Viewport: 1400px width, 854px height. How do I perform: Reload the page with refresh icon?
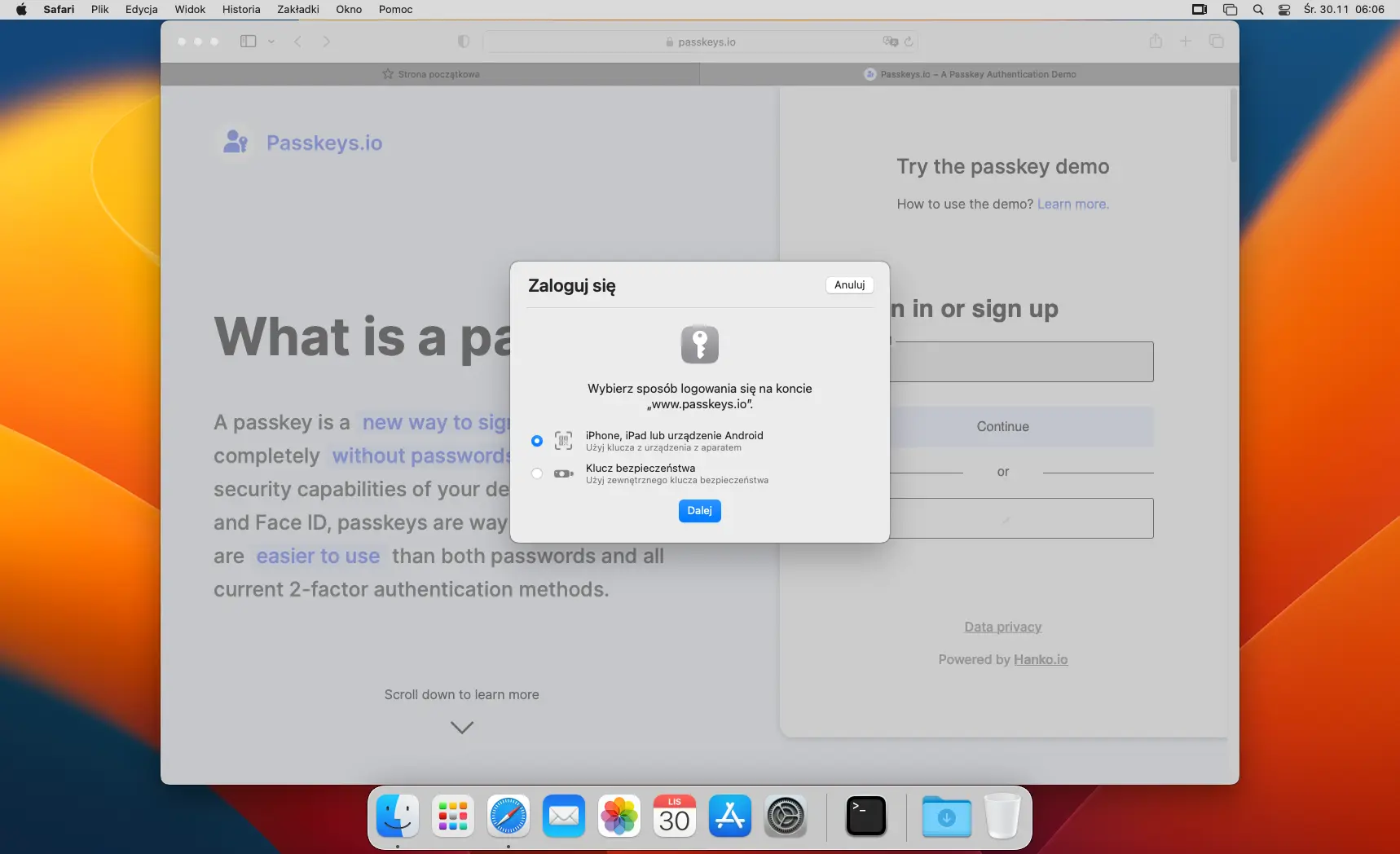tap(909, 42)
